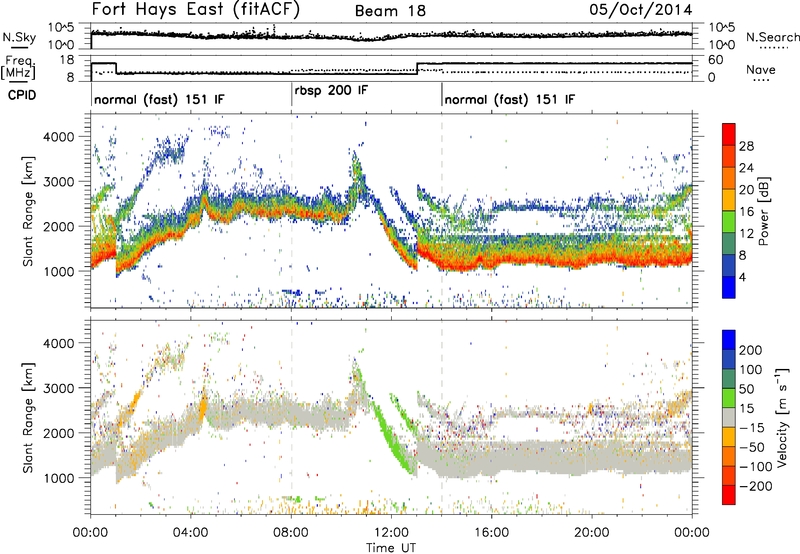This screenshot has height=554, width=800.
Task: Click the '8' value on the power scale
Action: [x=743, y=256]
